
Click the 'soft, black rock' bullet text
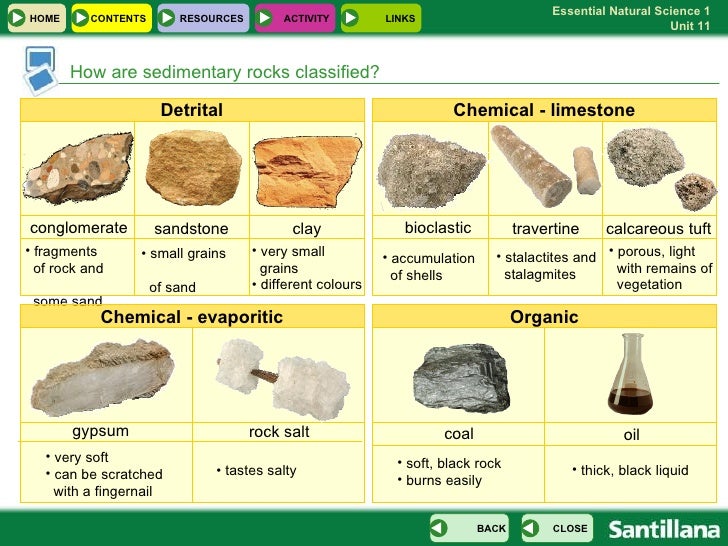click(x=449, y=463)
